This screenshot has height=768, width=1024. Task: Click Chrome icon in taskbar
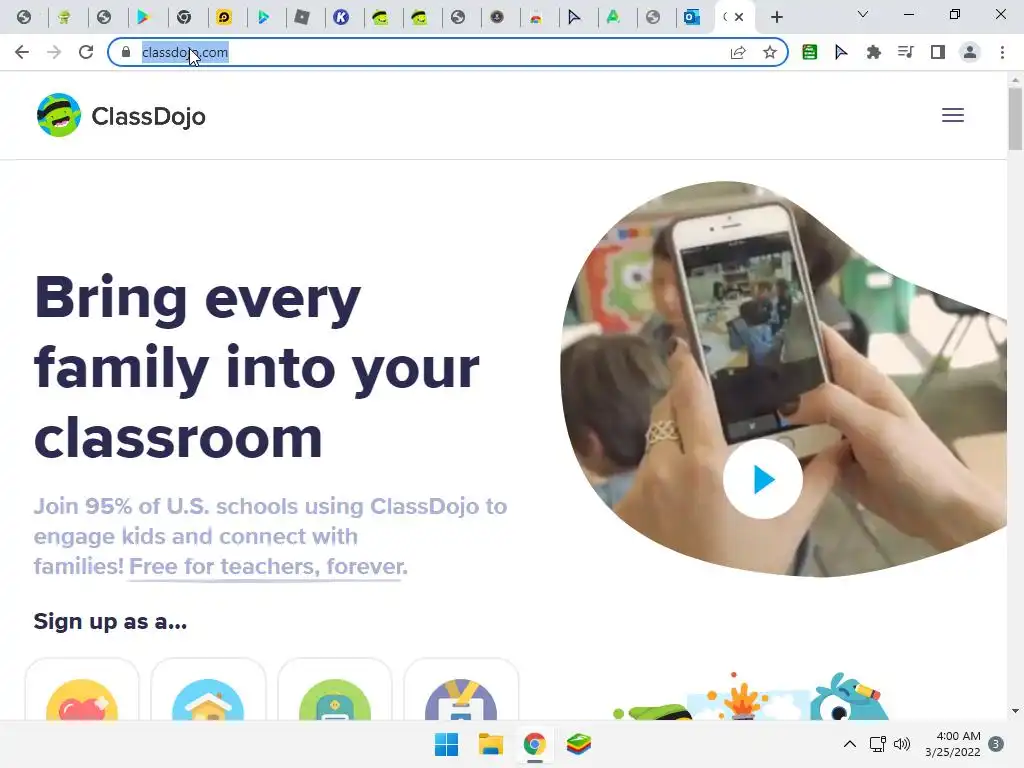click(534, 744)
